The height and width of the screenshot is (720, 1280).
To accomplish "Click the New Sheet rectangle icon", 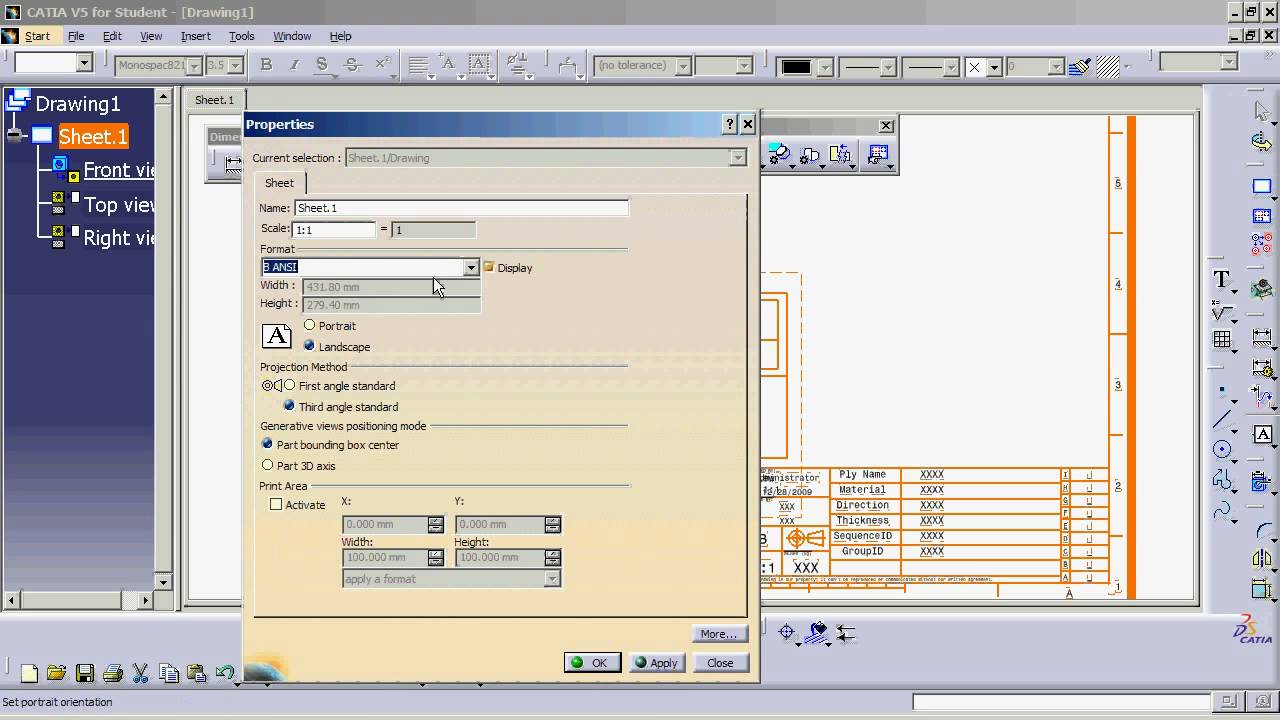I will (x=1262, y=187).
